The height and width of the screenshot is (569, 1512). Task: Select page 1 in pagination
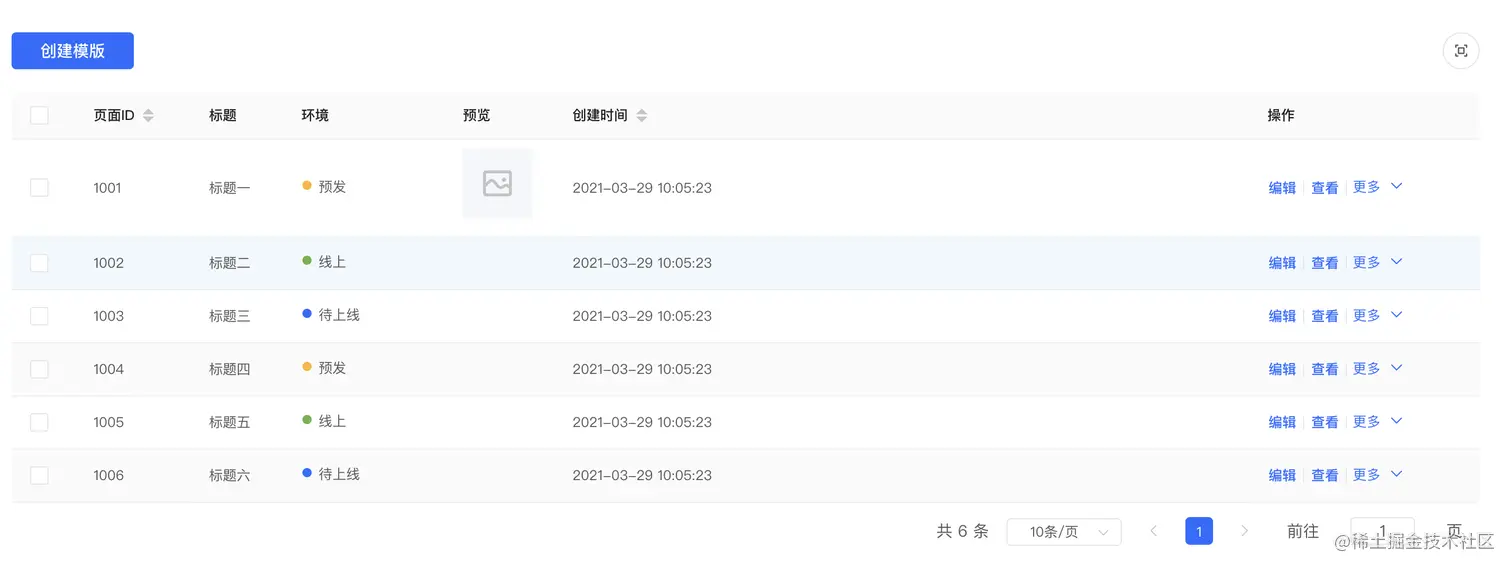pos(1199,531)
